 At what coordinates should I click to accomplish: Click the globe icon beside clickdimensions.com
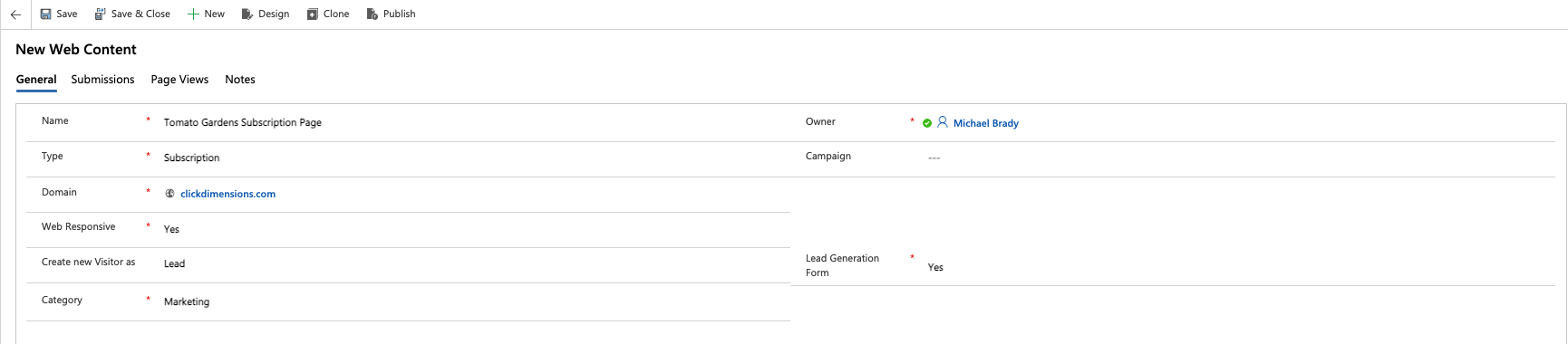[x=169, y=194]
